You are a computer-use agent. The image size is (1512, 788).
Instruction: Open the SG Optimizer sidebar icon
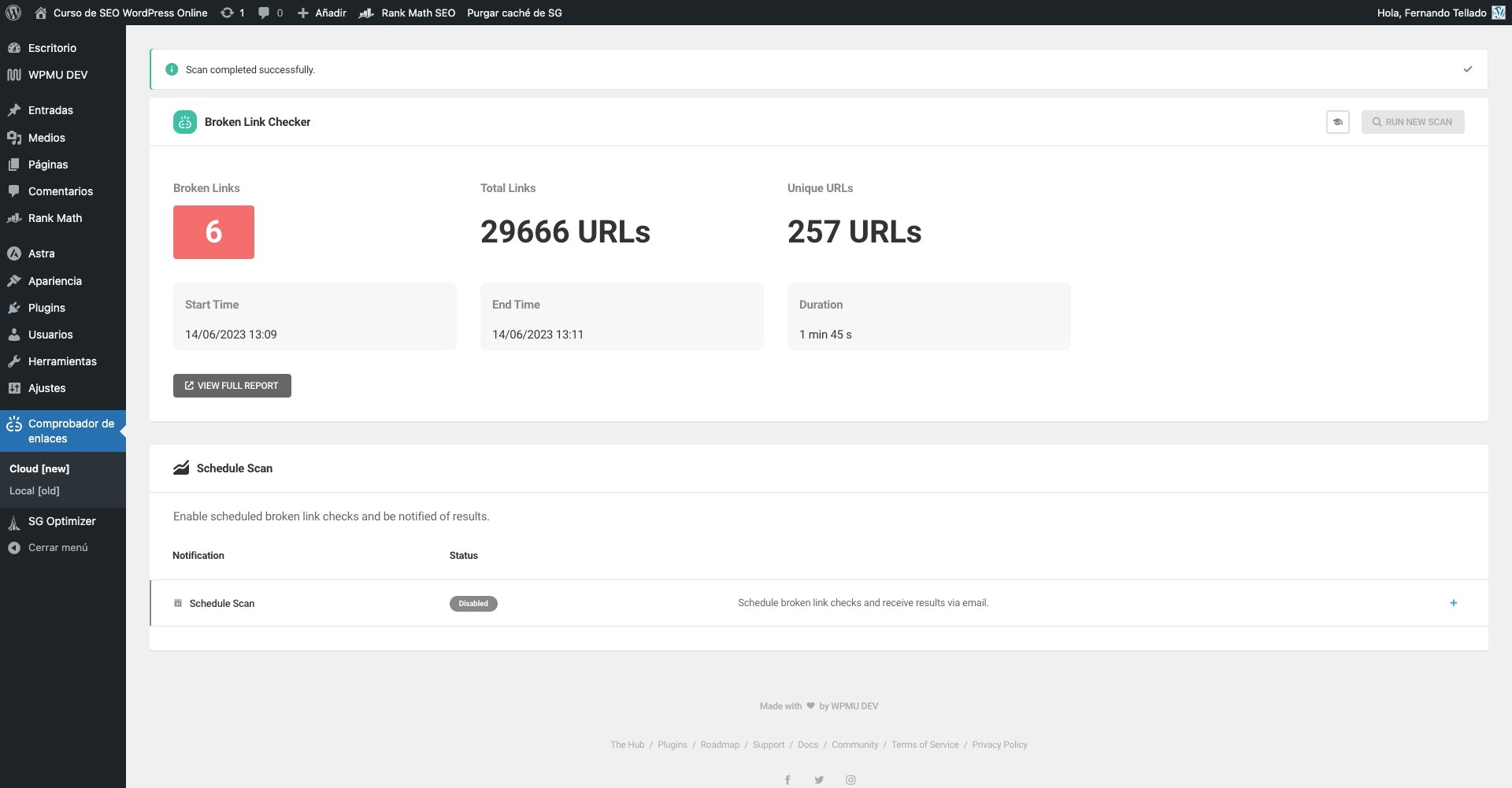(x=13, y=521)
